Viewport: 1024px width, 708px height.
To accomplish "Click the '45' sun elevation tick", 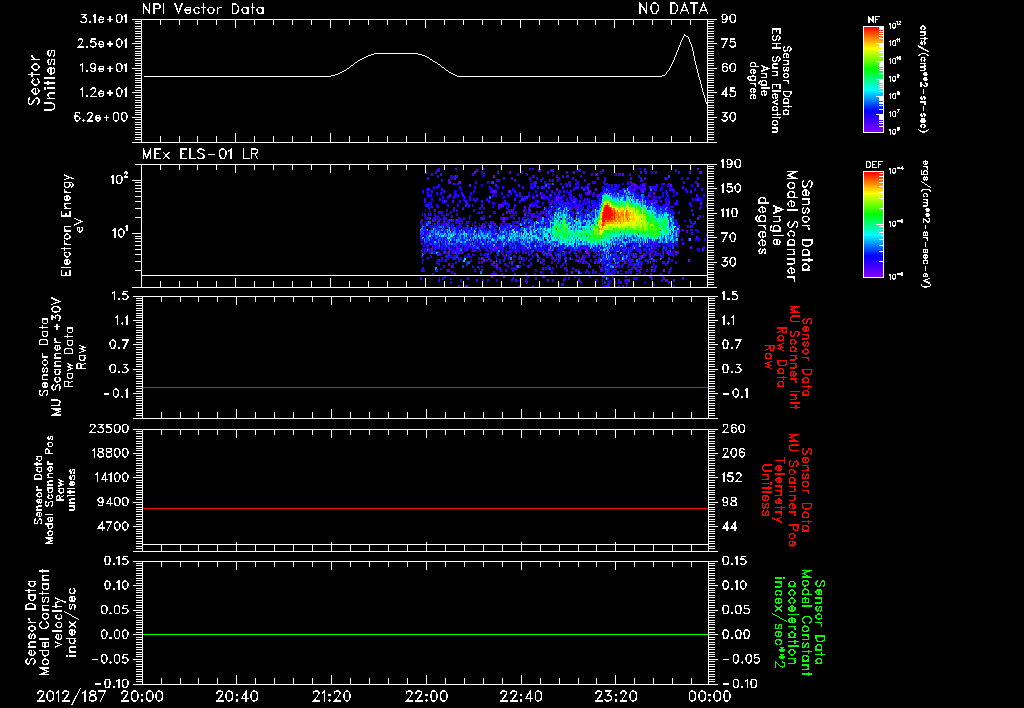I will pos(729,93).
